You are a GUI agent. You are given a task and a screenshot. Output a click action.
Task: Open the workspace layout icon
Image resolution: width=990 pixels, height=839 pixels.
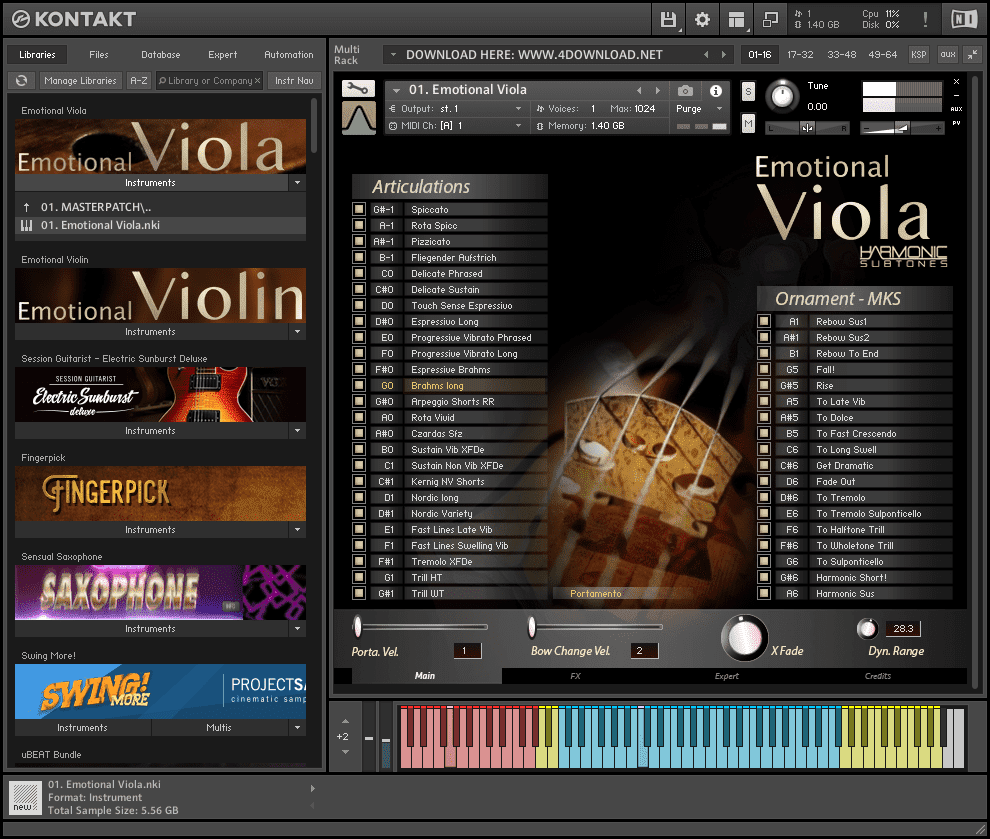(736, 20)
